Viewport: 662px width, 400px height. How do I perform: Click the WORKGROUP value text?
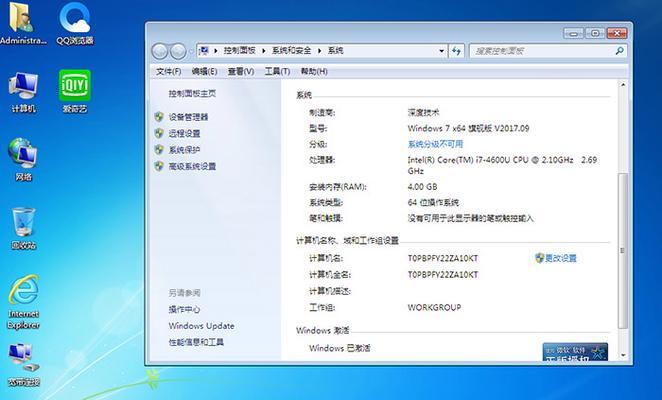pyautogui.click(x=434, y=307)
